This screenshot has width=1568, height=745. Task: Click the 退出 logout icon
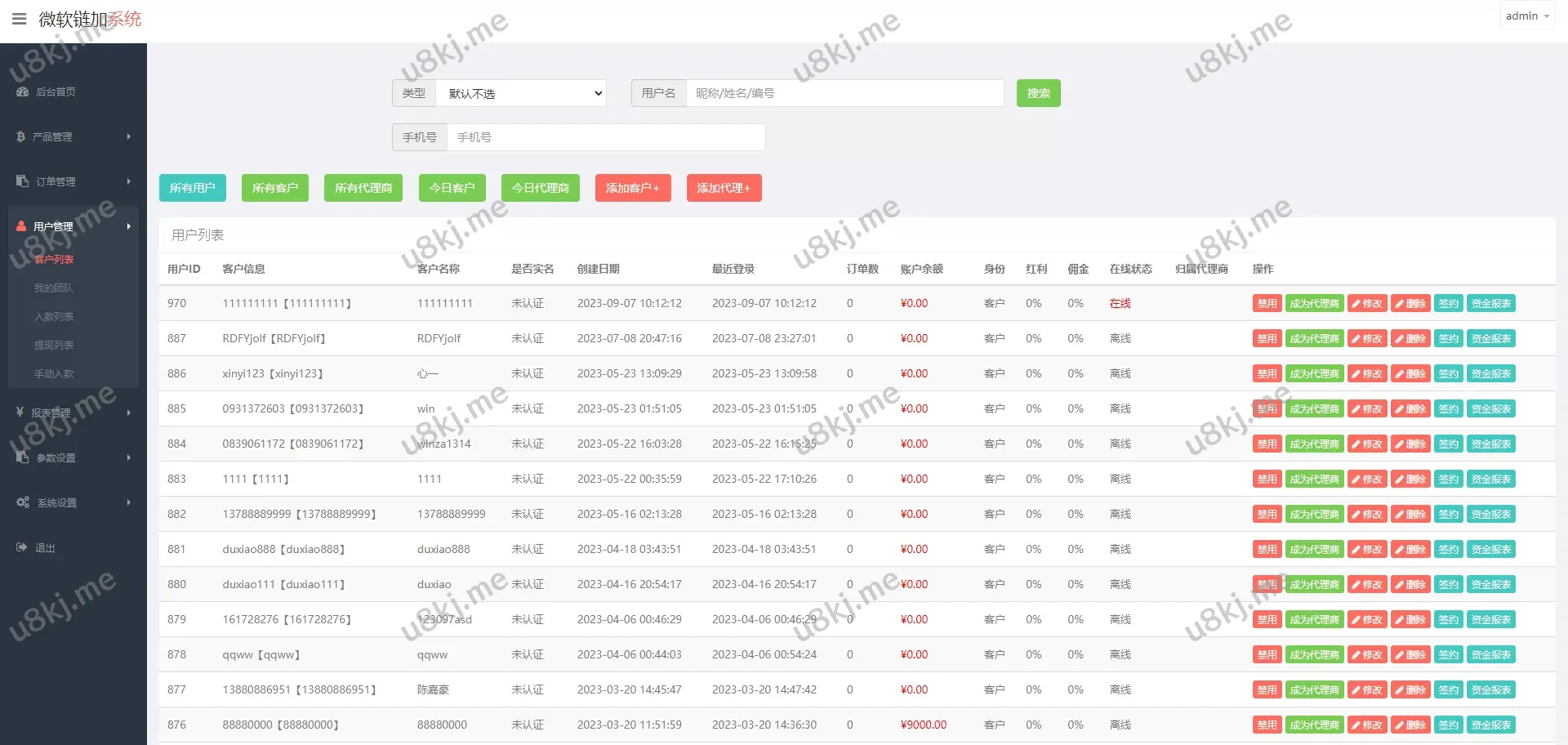pos(21,547)
